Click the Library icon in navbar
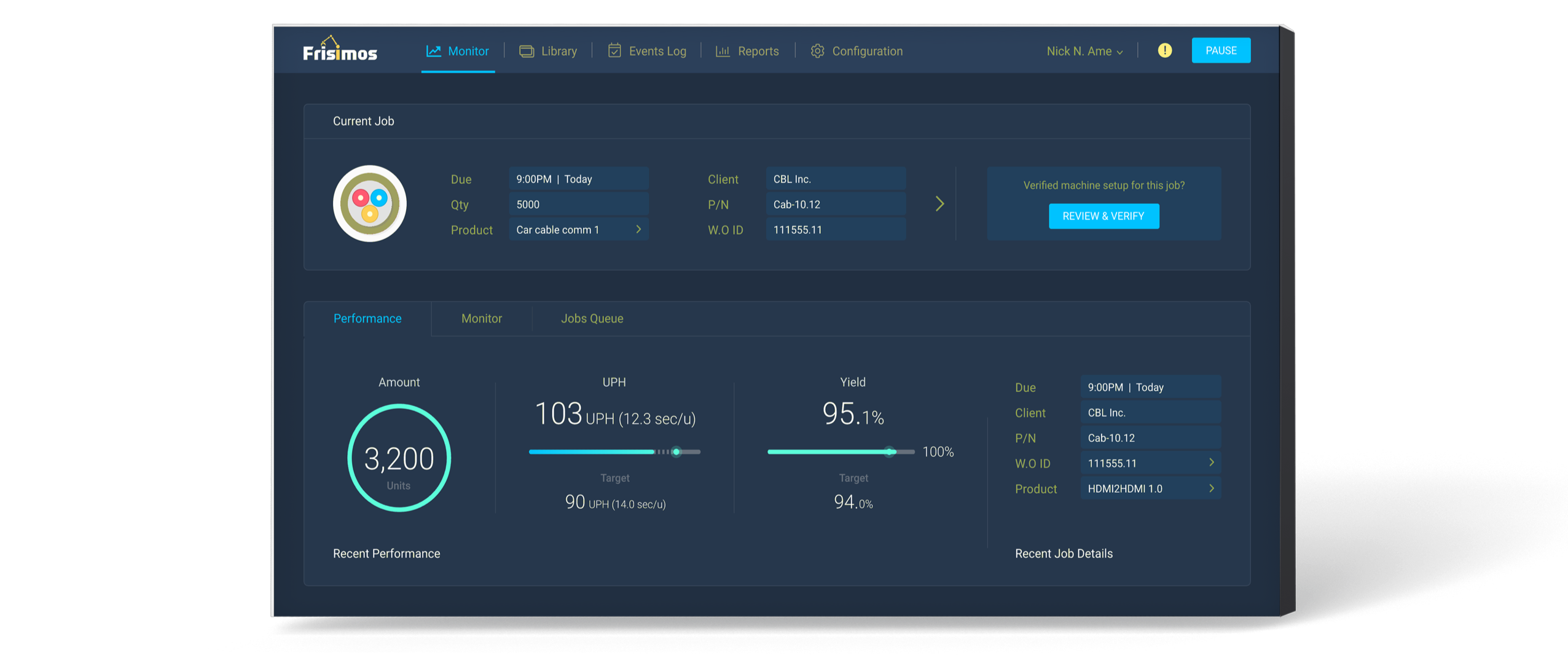 point(527,51)
